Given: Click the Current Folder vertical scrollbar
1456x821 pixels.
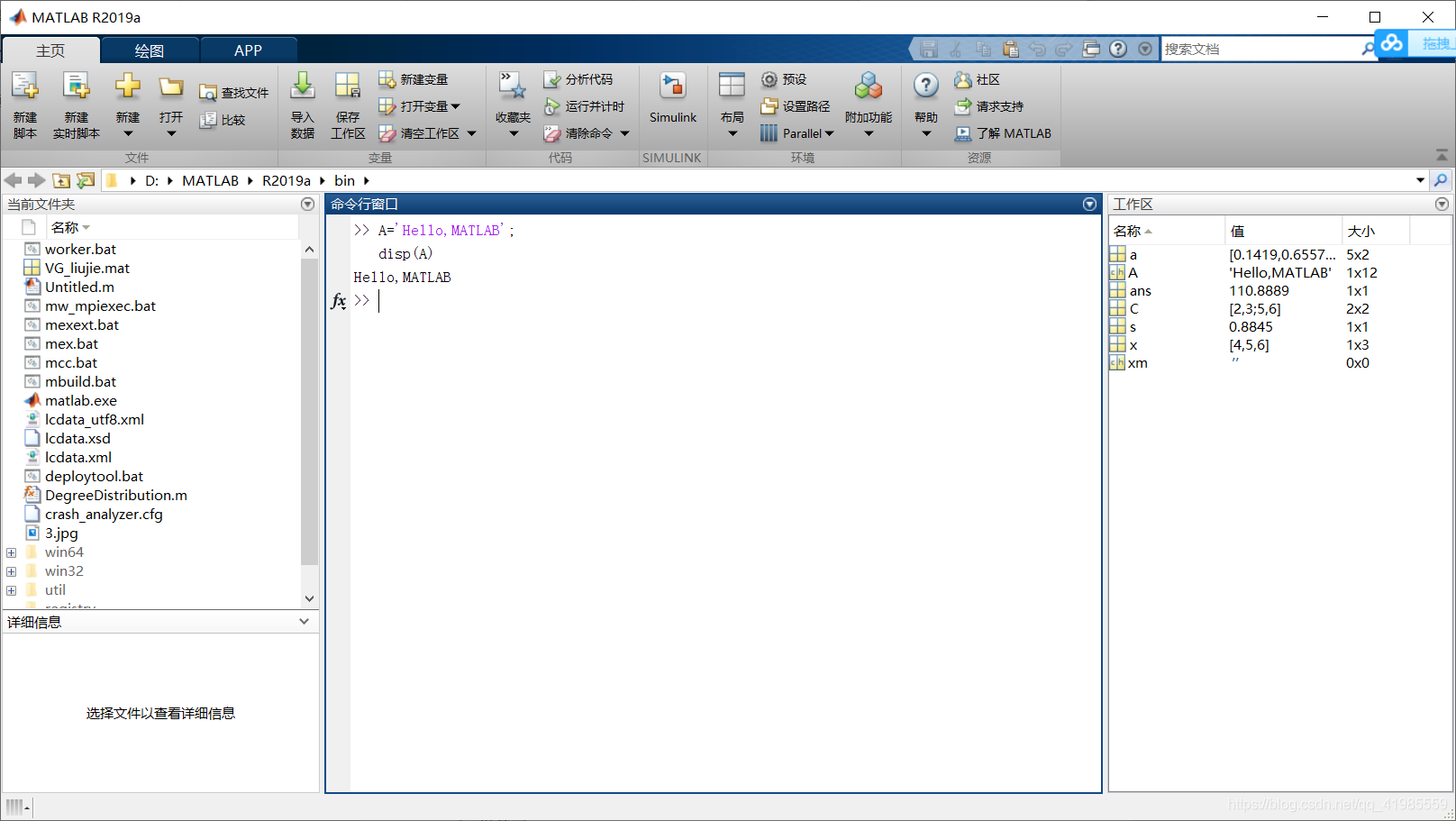Looking at the screenshot, I should (309, 410).
